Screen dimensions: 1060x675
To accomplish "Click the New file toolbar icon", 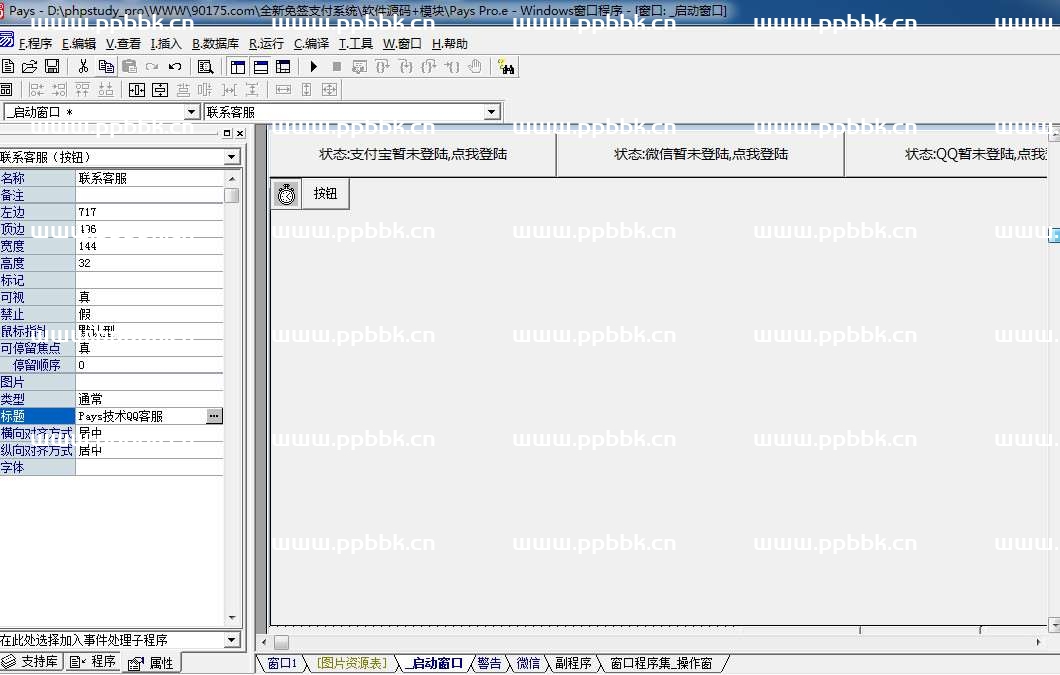I will [x=8, y=67].
